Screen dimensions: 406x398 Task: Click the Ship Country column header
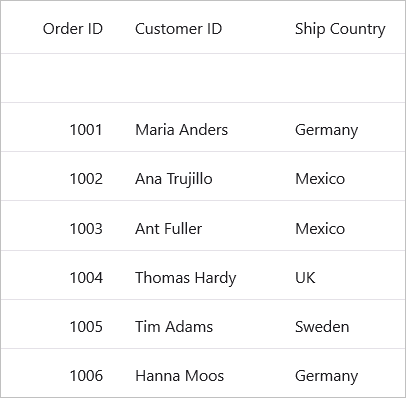coord(340,29)
